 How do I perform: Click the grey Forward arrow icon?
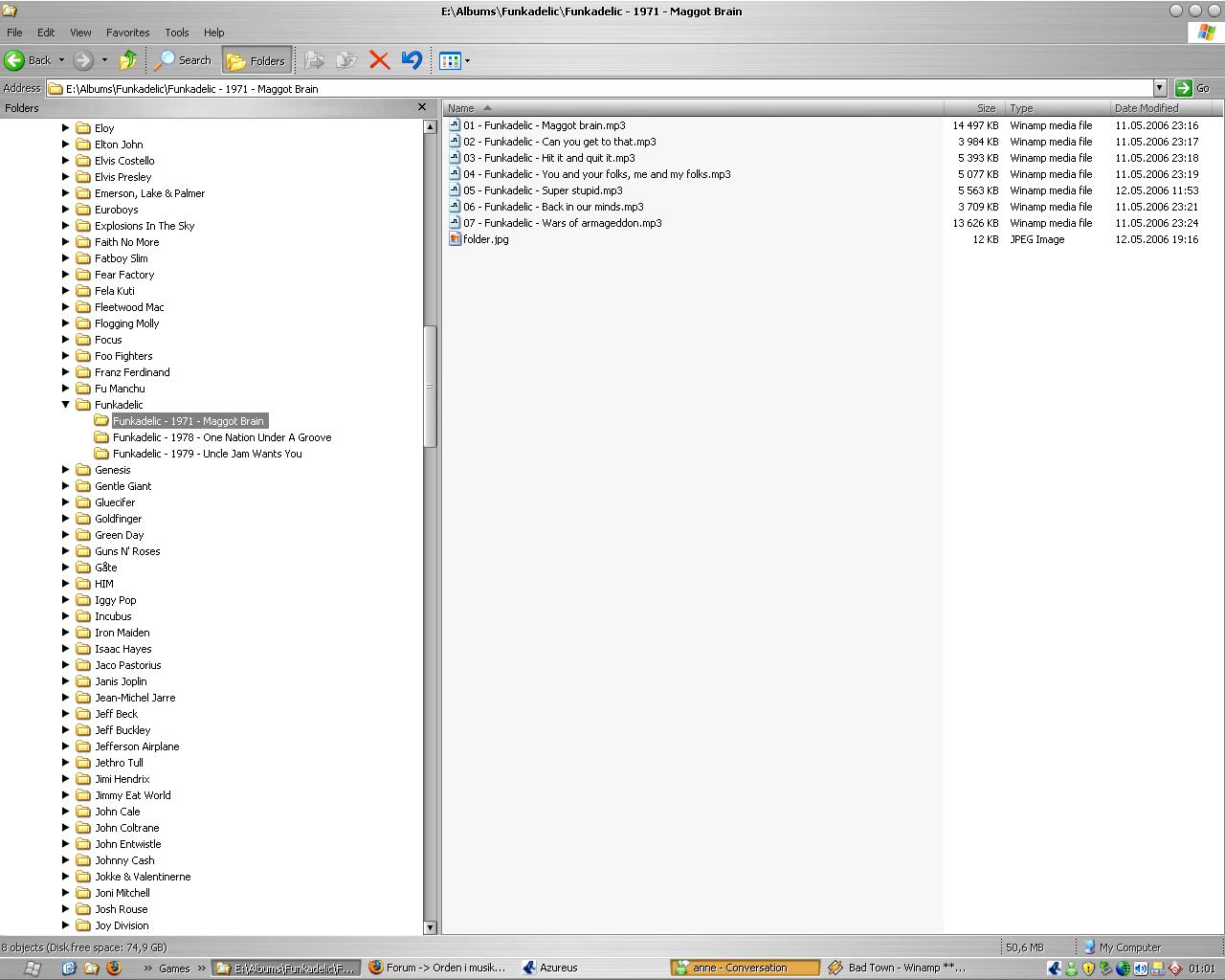pyautogui.click(x=84, y=60)
